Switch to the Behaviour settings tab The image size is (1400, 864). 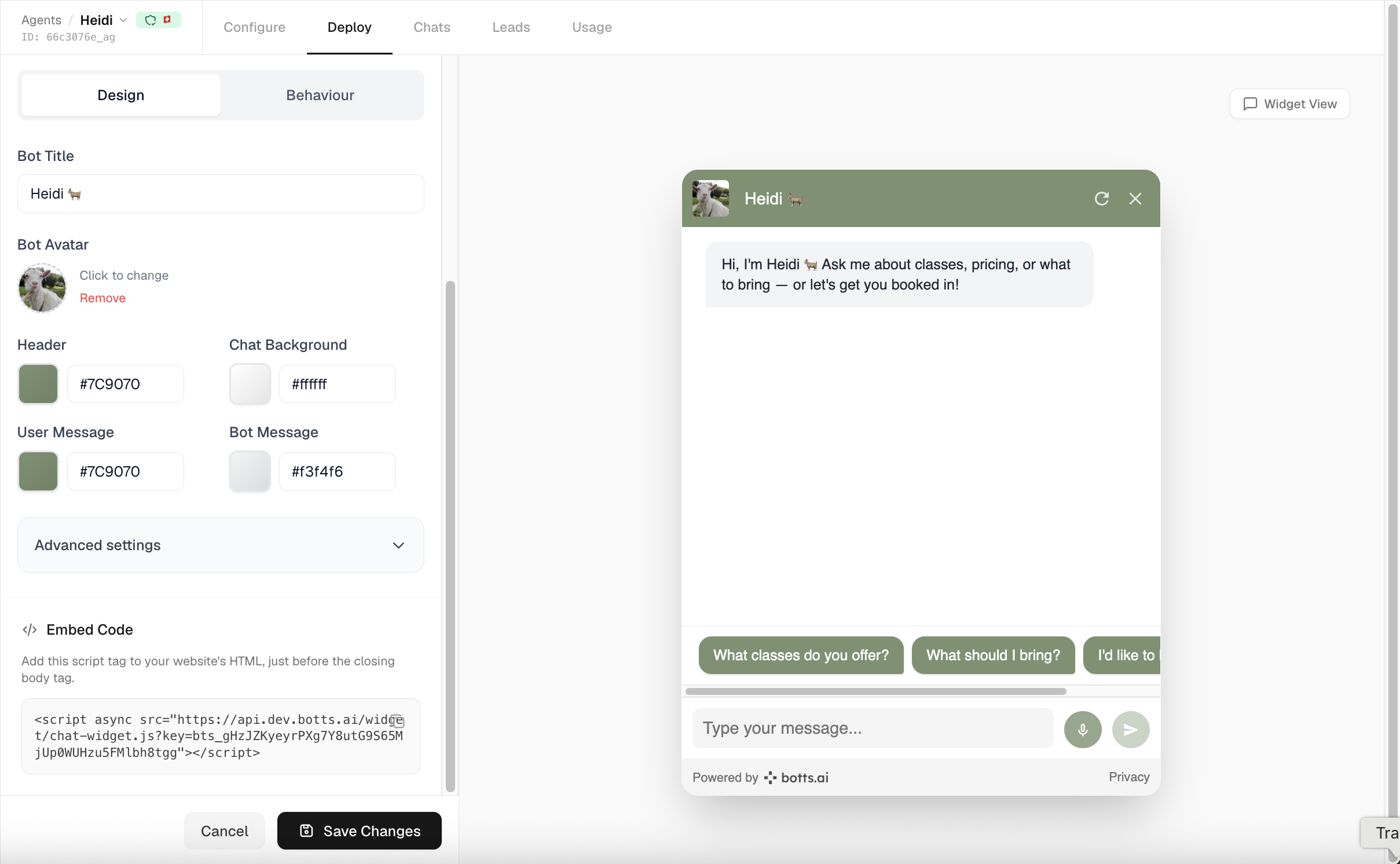click(320, 95)
